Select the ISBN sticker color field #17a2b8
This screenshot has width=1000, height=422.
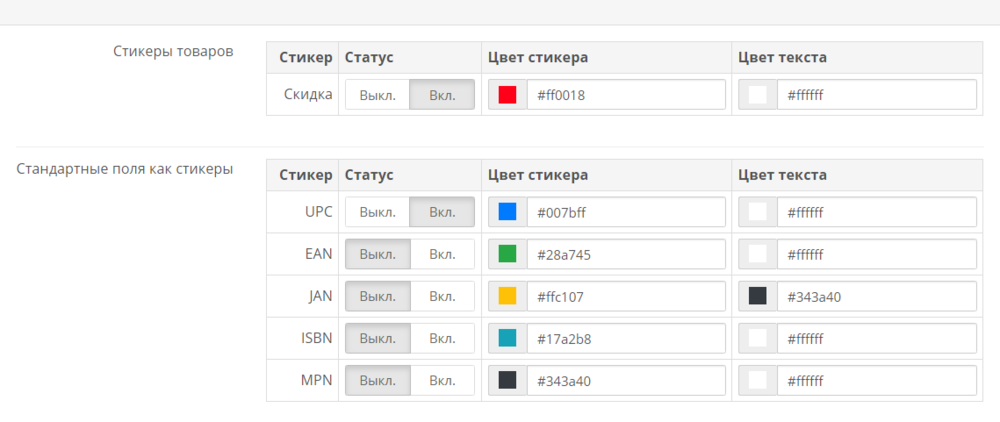coord(625,338)
